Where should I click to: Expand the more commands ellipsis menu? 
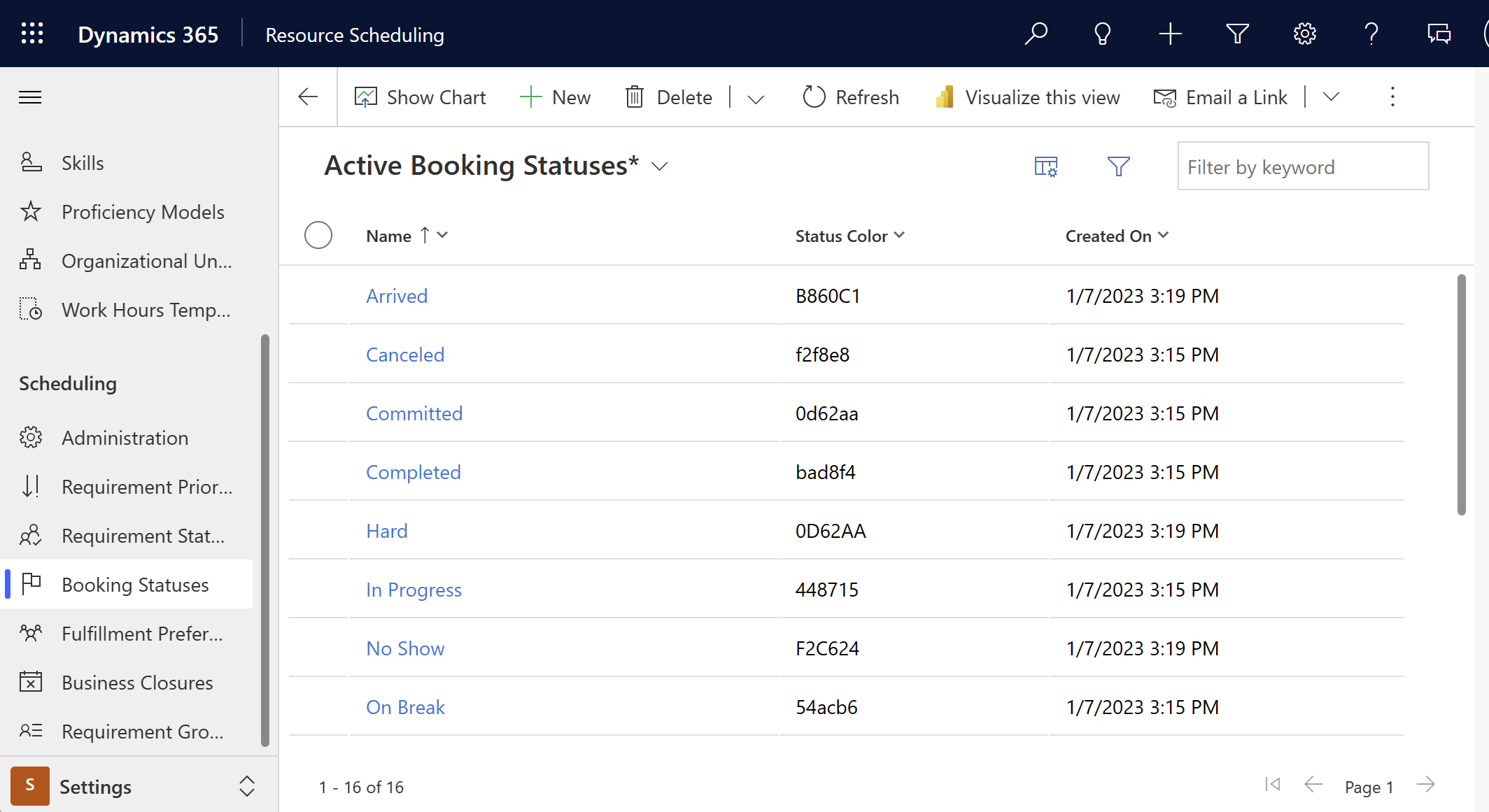pos(1392,97)
